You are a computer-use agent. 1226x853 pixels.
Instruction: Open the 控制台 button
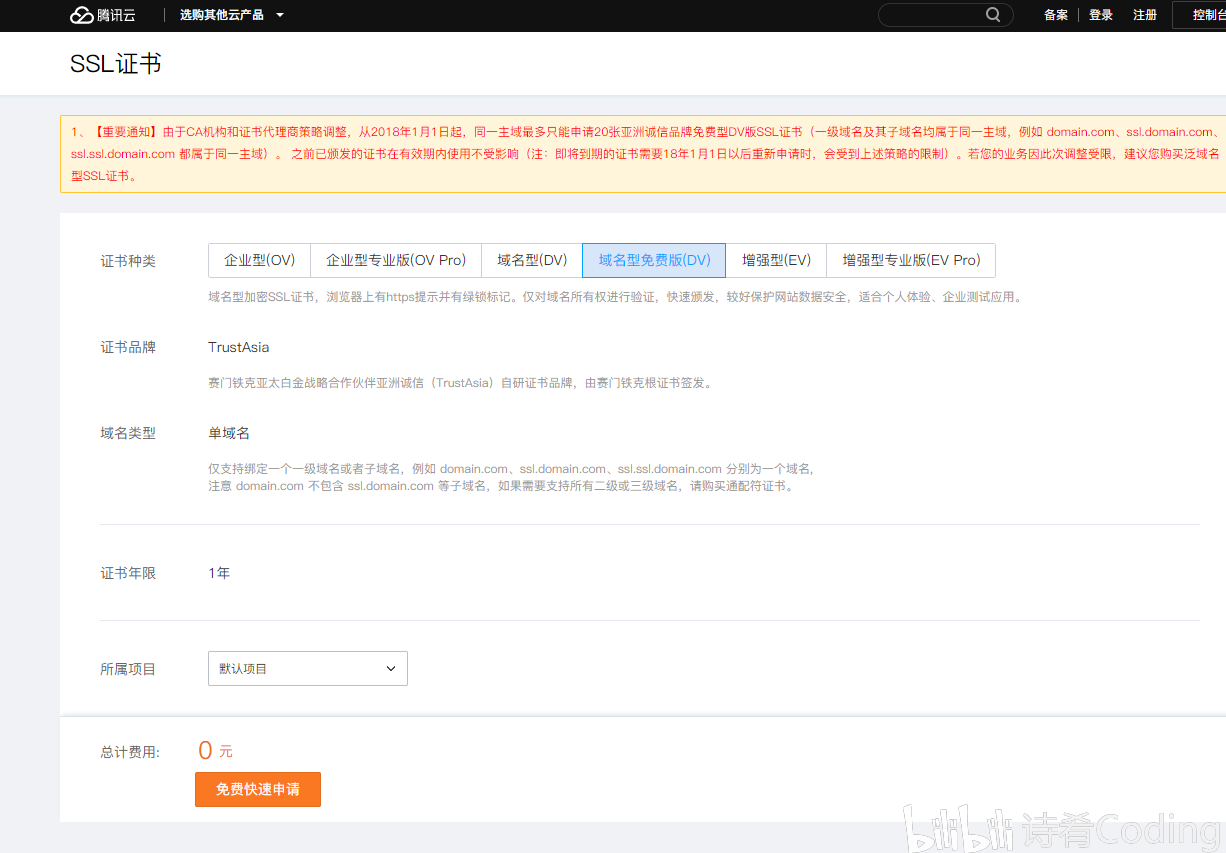click(x=1199, y=15)
